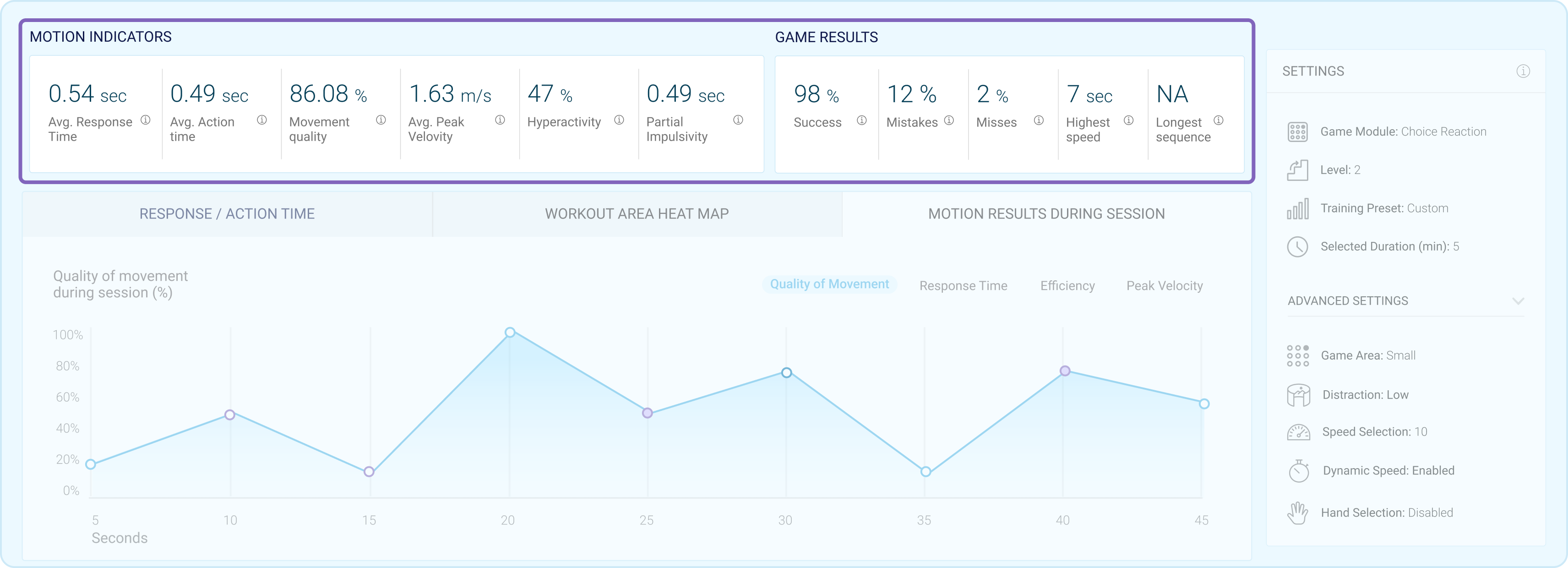Select the Response Time chart filter
Image resolution: width=1568 pixels, height=568 pixels.
965,285
